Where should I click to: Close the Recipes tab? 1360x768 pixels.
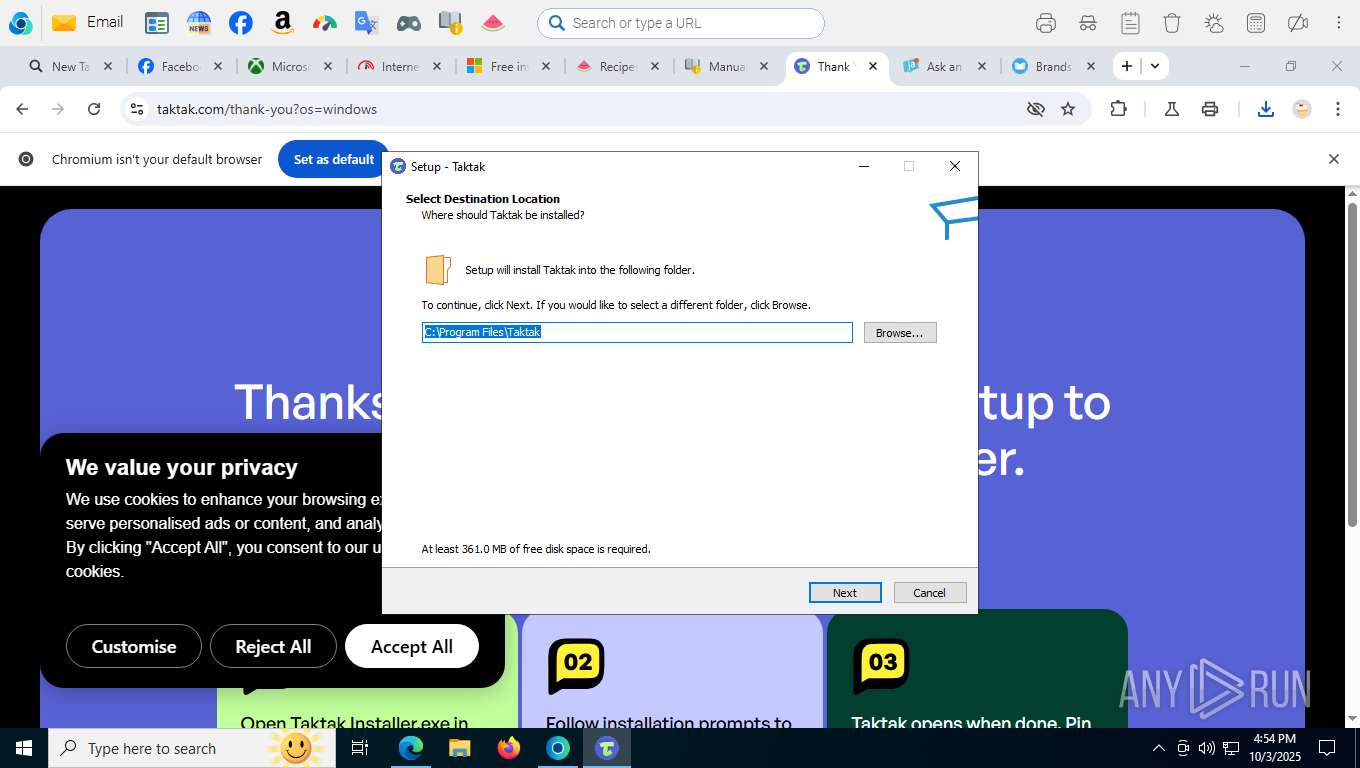tap(655, 66)
